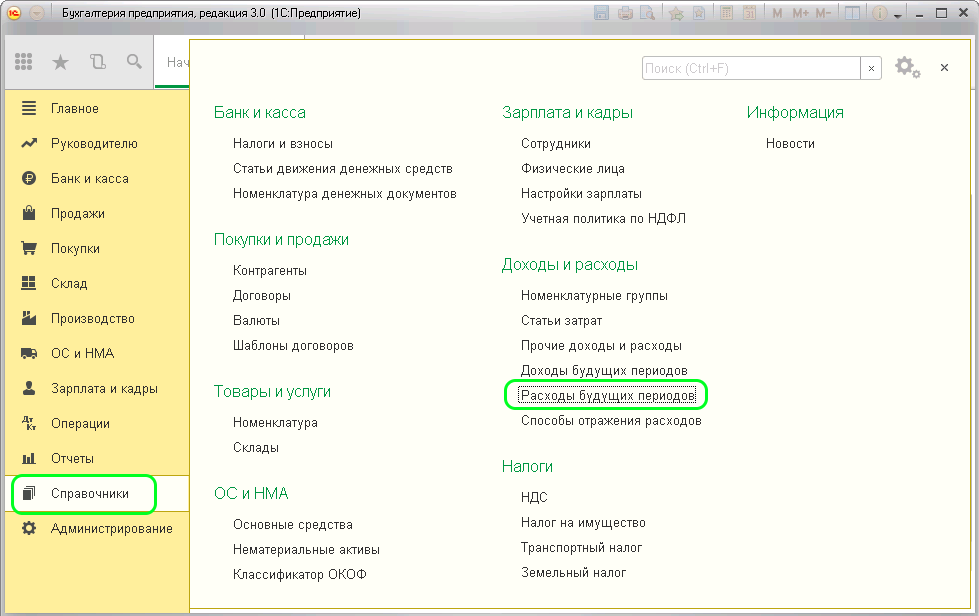
Task: Click the Администрирование gear icon in sidebar
Action: [x=29, y=529]
